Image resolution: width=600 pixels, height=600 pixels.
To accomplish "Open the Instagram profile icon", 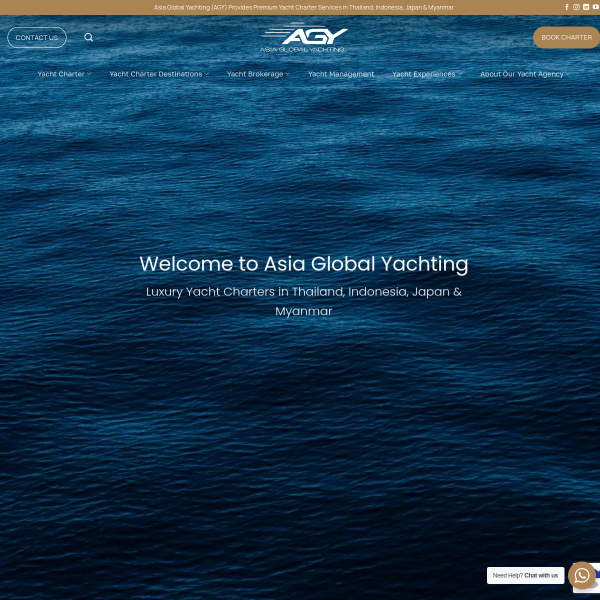I will (576, 7).
